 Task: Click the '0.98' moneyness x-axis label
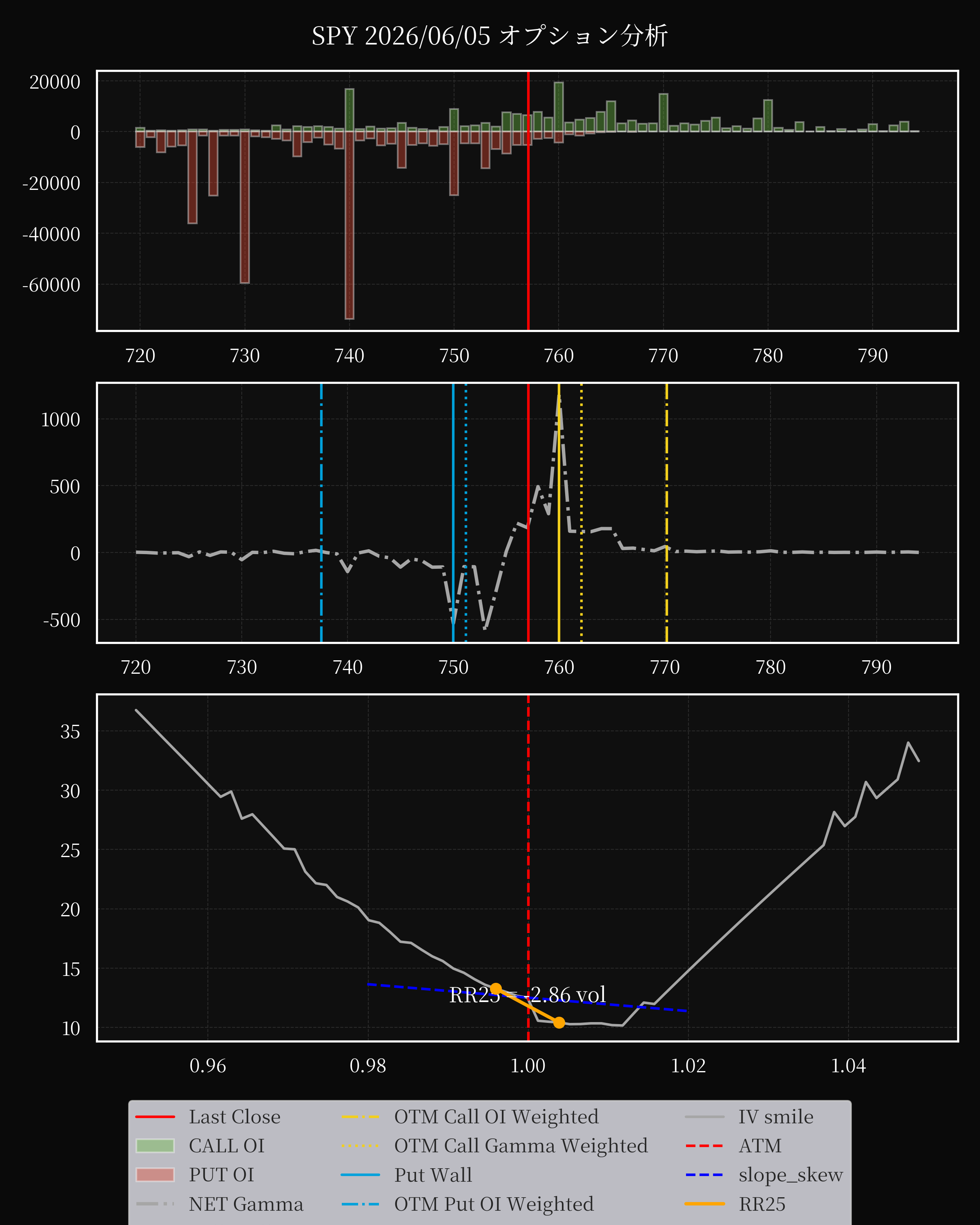coord(367,1065)
